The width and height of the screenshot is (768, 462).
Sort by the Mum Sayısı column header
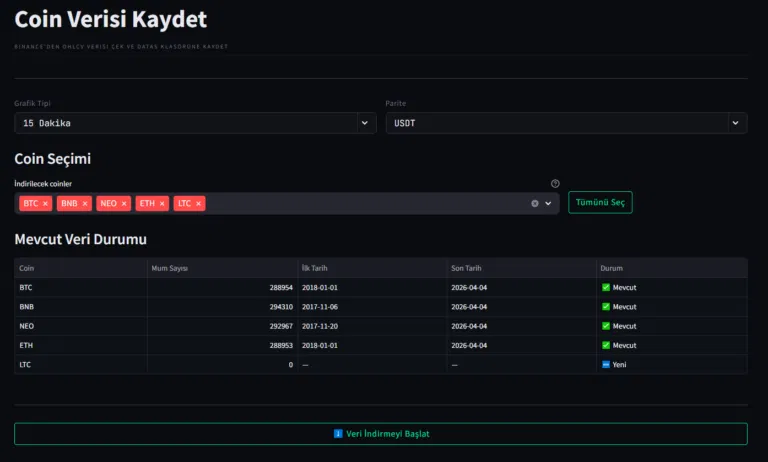point(170,268)
